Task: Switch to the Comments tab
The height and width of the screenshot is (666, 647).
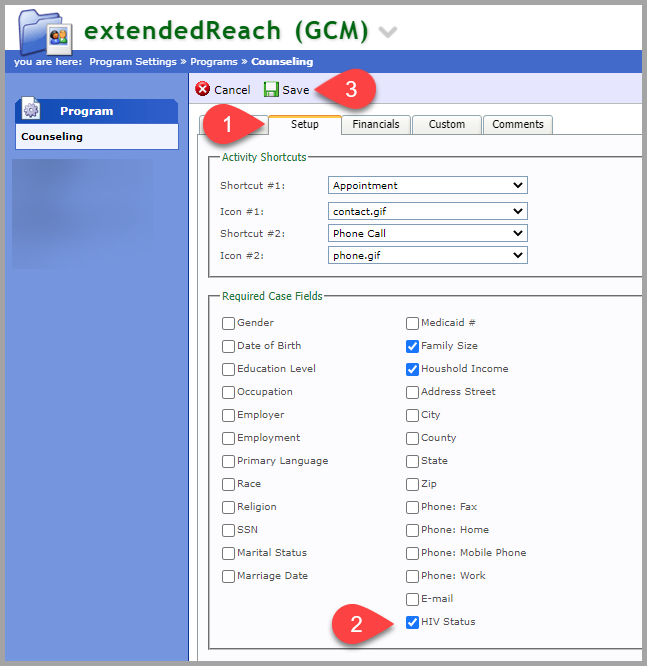Action: pyautogui.click(x=518, y=124)
